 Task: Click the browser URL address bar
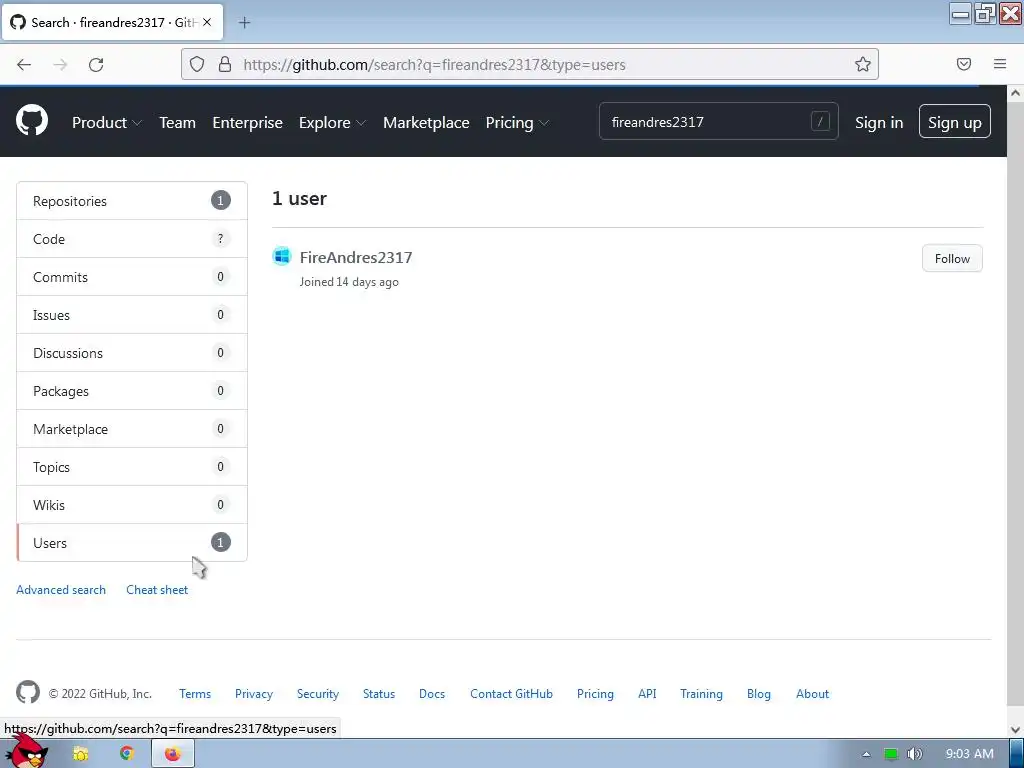click(x=529, y=64)
